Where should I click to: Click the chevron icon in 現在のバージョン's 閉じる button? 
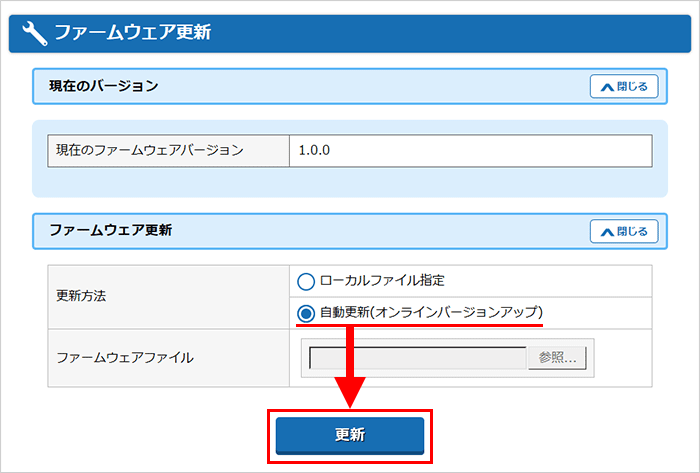[x=606, y=87]
